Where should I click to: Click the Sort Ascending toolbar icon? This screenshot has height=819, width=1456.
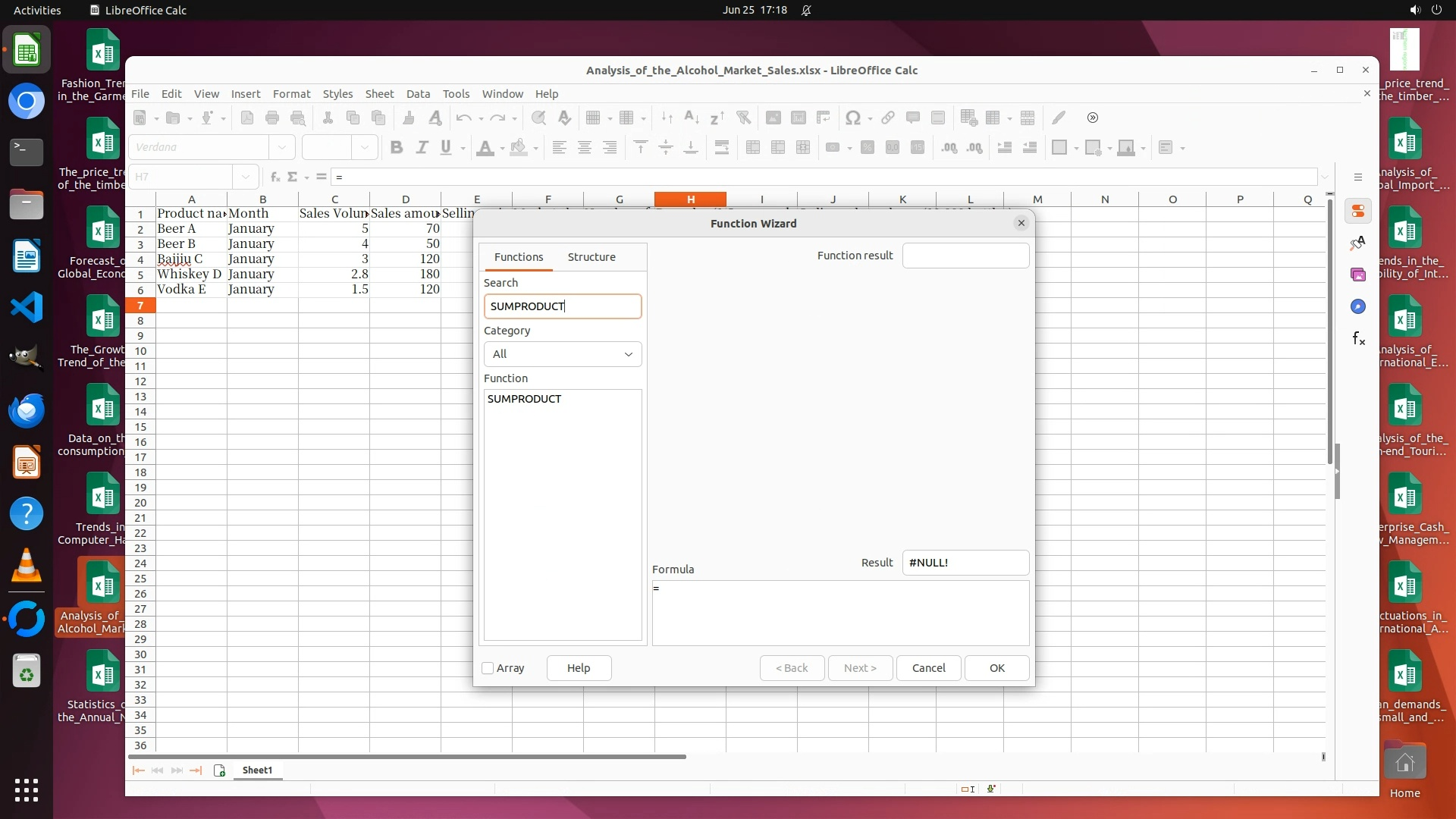(692, 118)
